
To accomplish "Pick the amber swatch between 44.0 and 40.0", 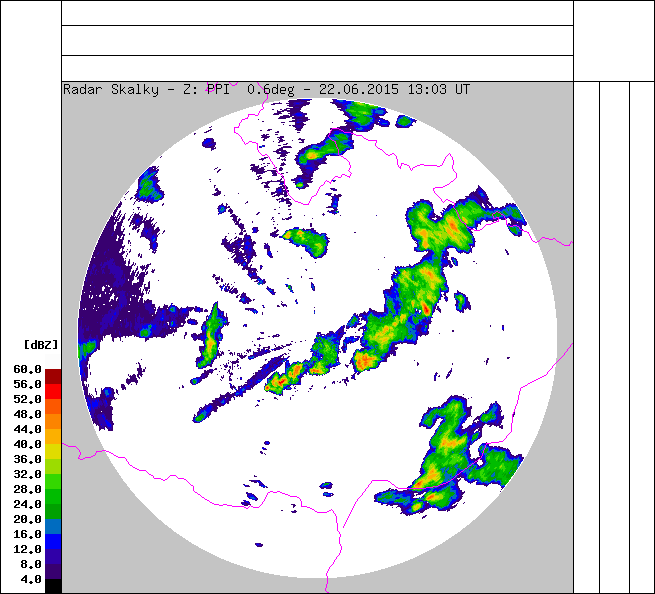I will click(x=53, y=437).
